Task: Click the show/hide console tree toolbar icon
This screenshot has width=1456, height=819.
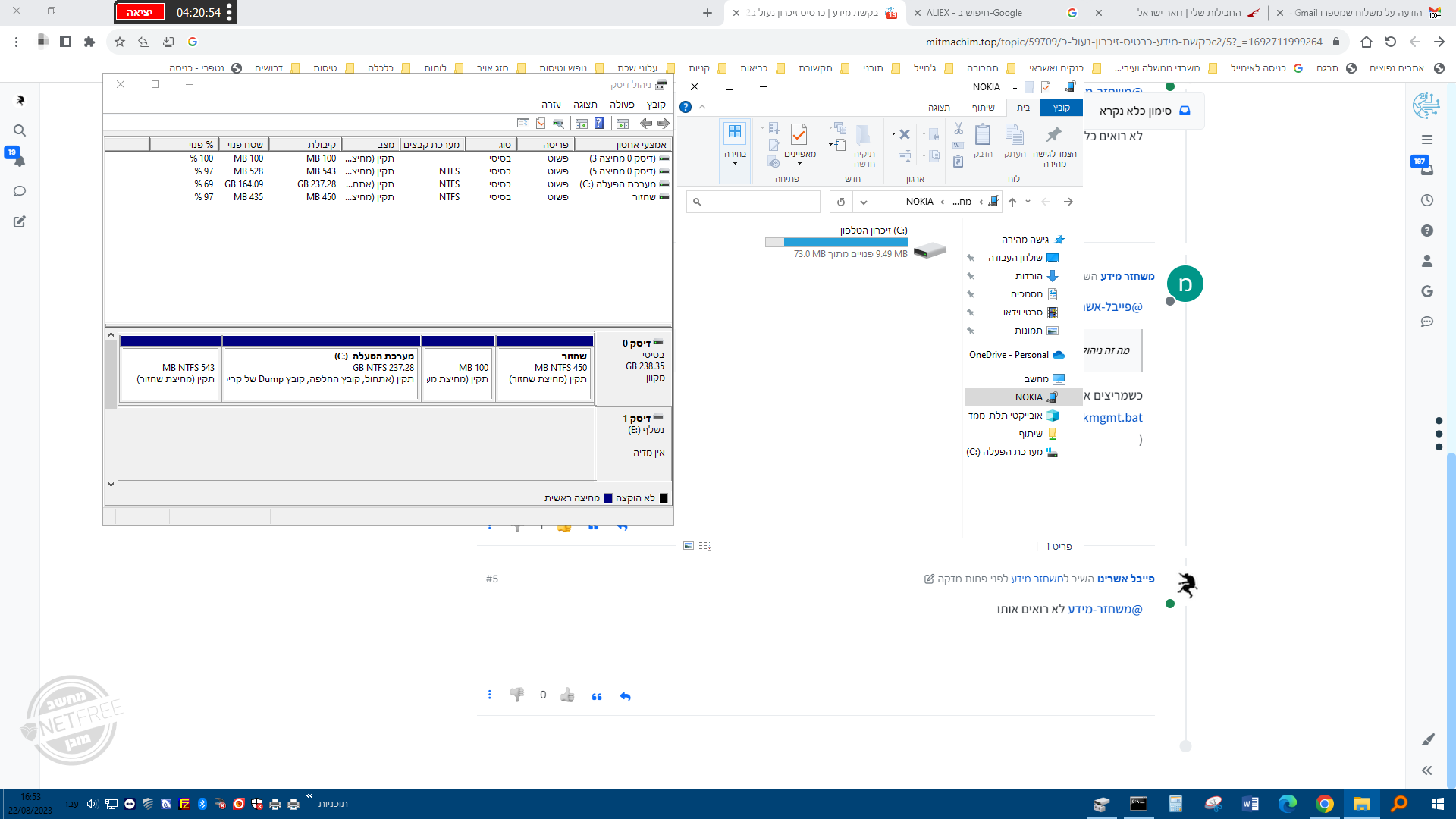Action: pos(623,123)
